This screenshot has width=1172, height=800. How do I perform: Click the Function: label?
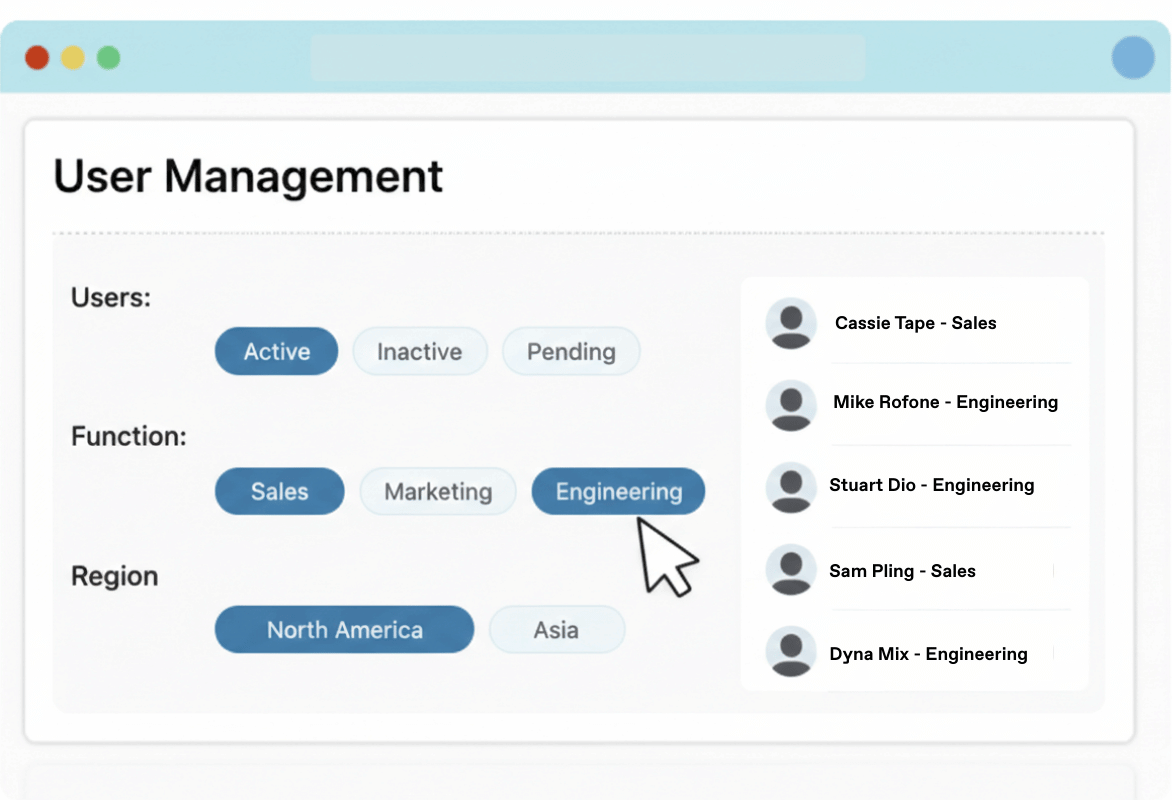[129, 436]
